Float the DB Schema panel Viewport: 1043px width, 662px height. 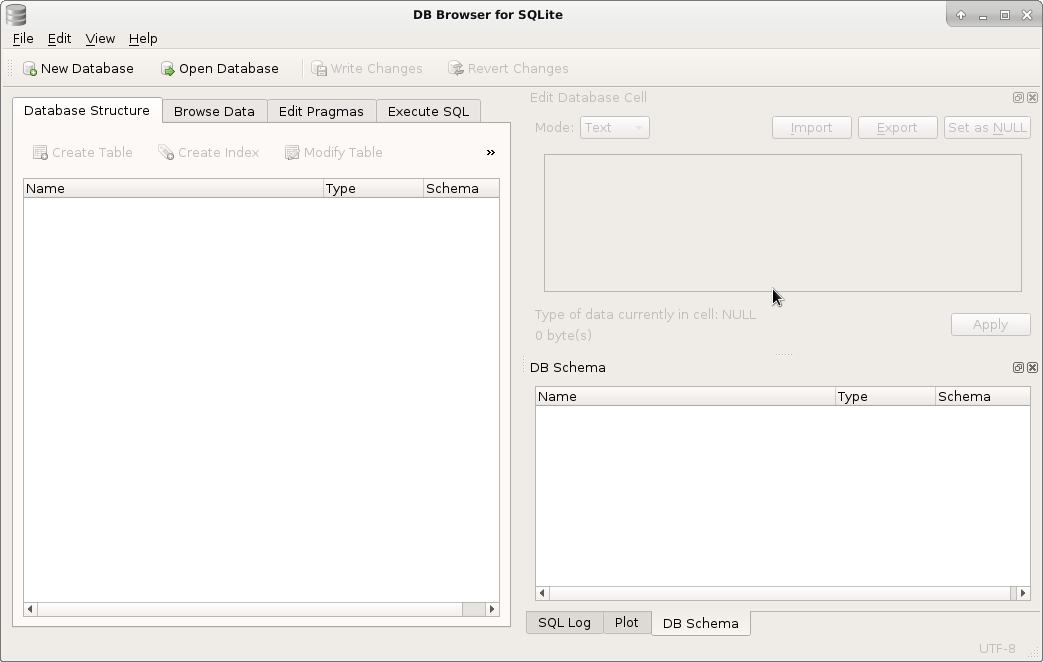pyautogui.click(x=1018, y=367)
